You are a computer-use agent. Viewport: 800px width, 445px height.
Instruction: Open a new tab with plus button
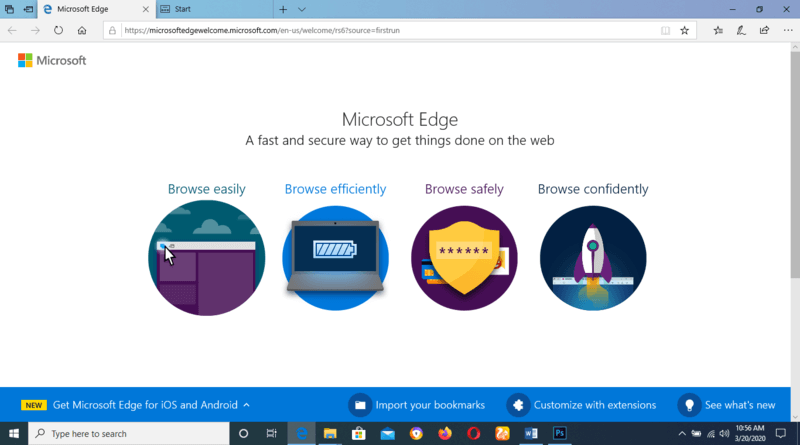tap(284, 9)
